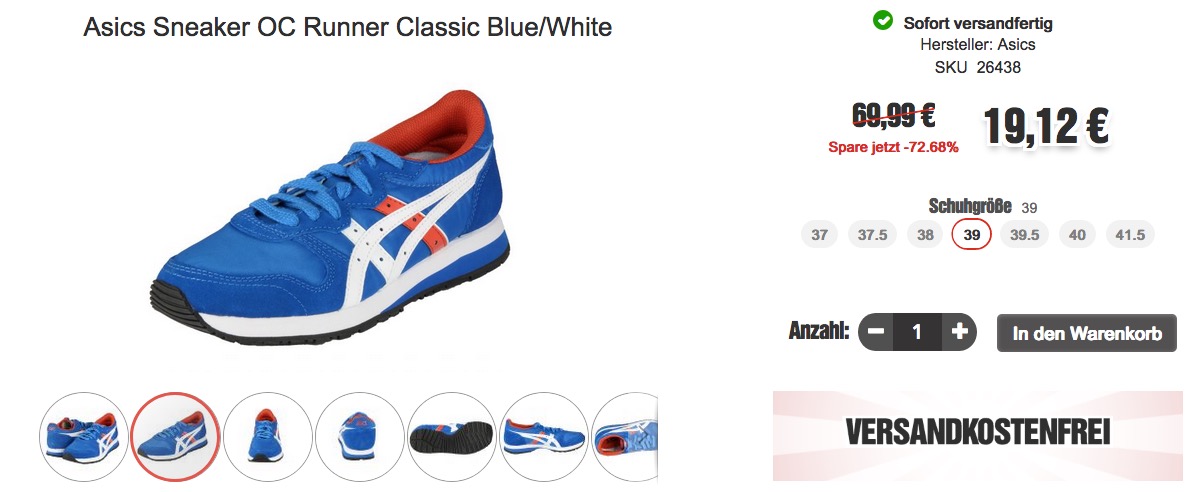The width and height of the screenshot is (1196, 492).
Task: Click the main blue sneaker product image
Action: click(x=330, y=217)
